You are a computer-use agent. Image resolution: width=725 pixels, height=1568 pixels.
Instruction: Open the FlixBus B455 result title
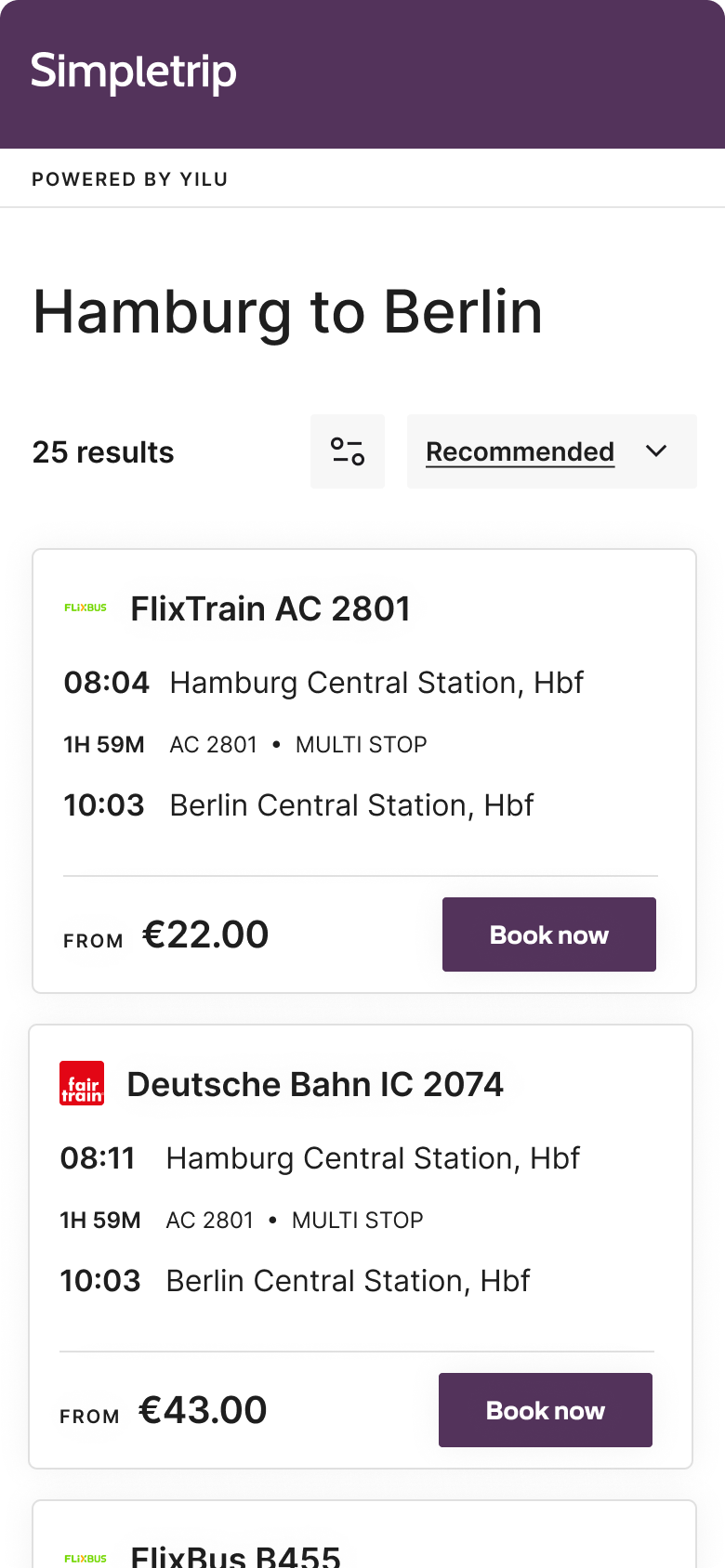(236, 1556)
